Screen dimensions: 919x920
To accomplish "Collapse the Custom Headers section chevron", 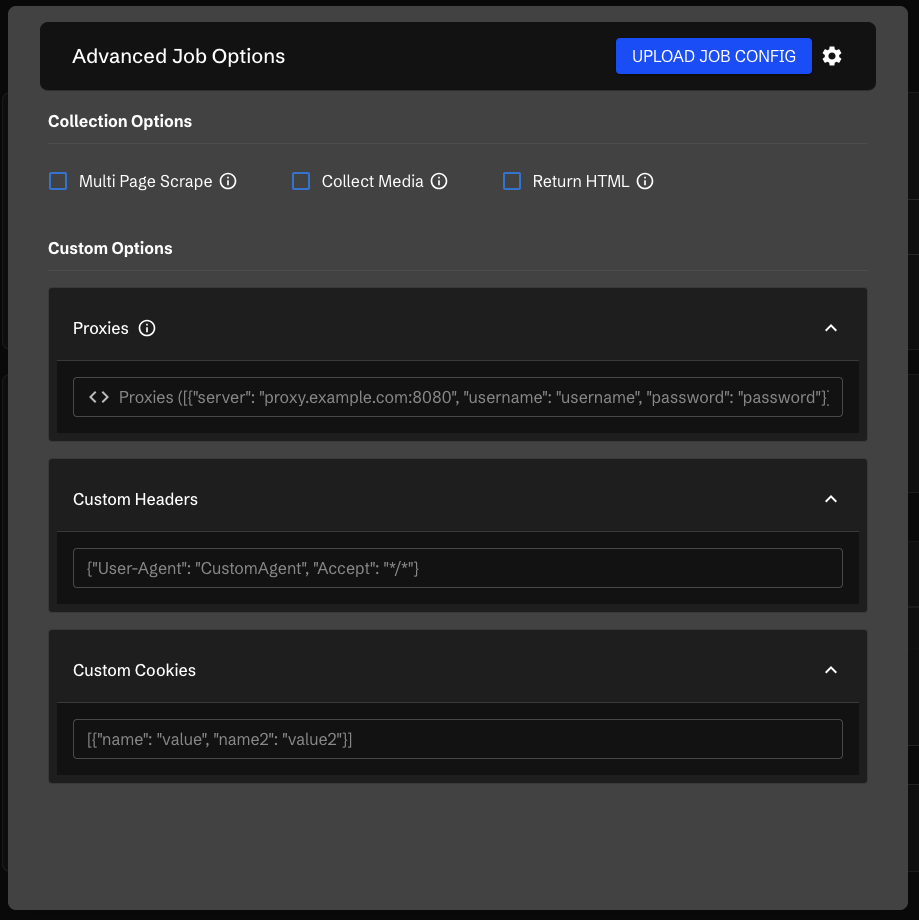I will 830,499.
